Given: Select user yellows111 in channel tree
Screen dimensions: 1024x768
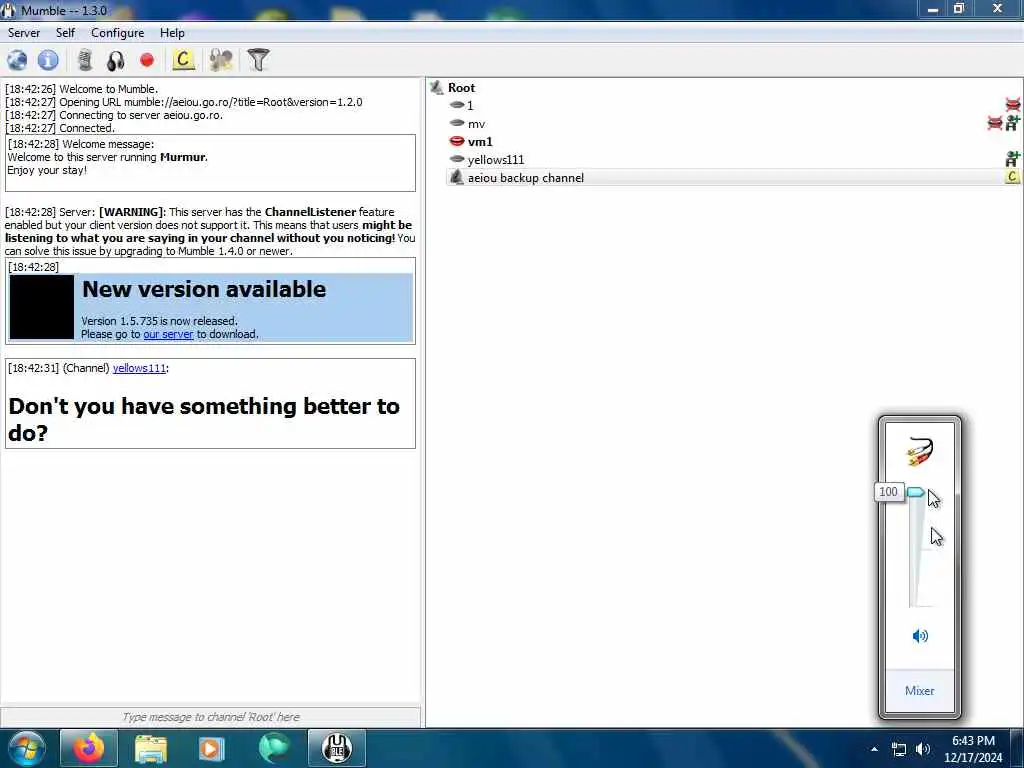Looking at the screenshot, I should (496, 160).
